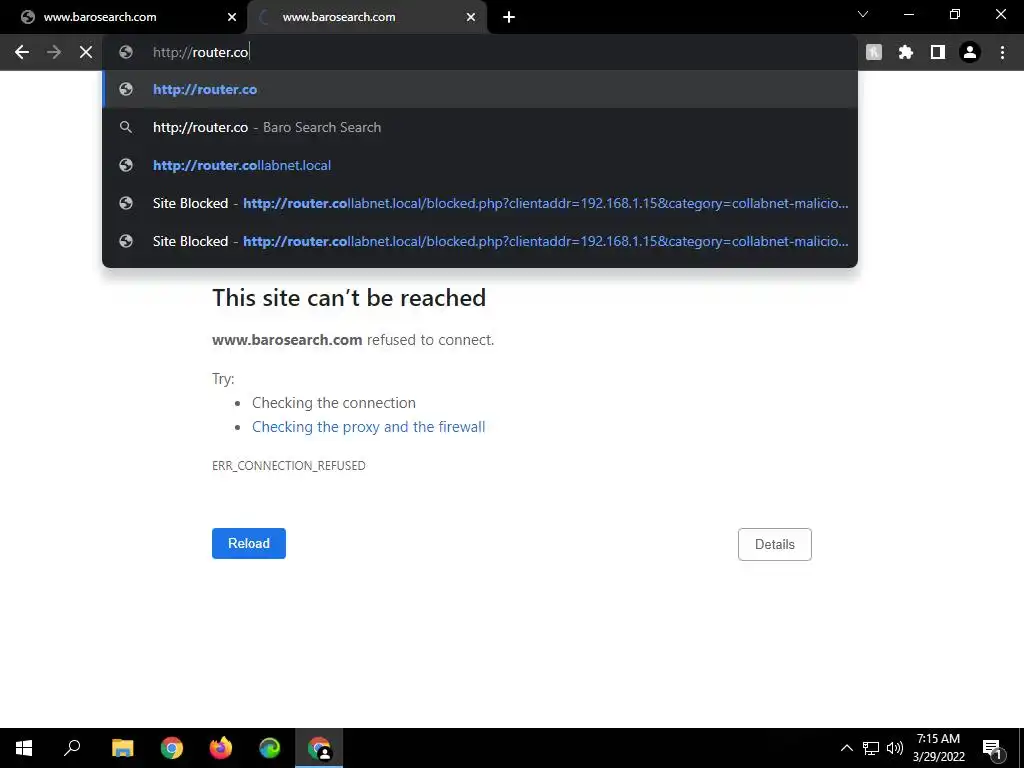Open the notification center icon
1024x768 pixels.
point(992,748)
